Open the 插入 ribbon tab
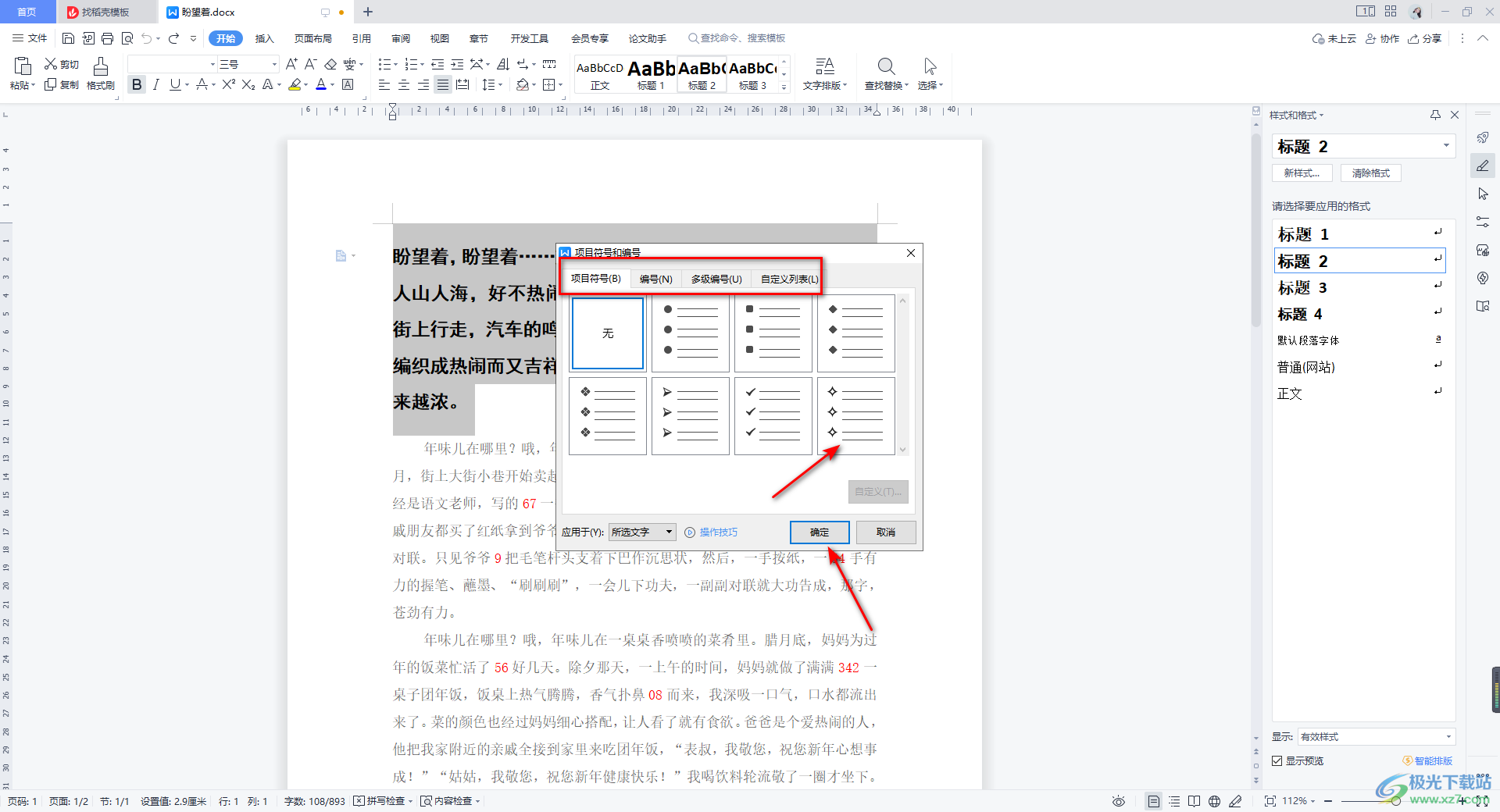This screenshot has width=1500, height=812. tap(264, 38)
